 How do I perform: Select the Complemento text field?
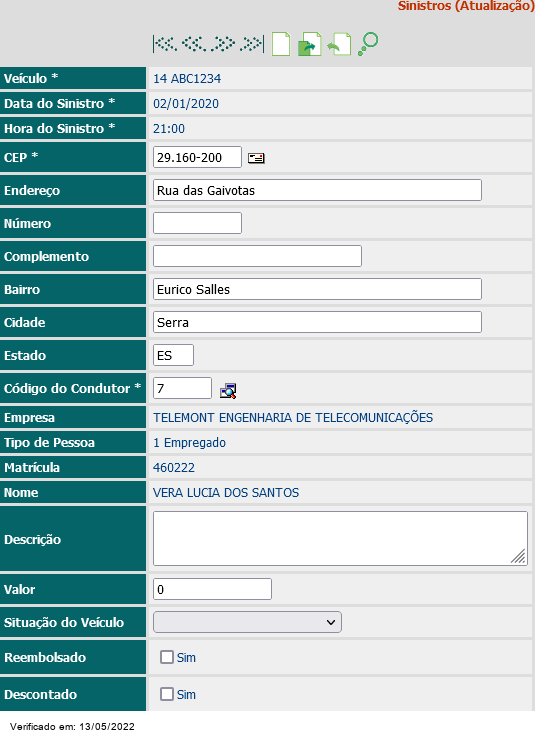tap(258, 256)
